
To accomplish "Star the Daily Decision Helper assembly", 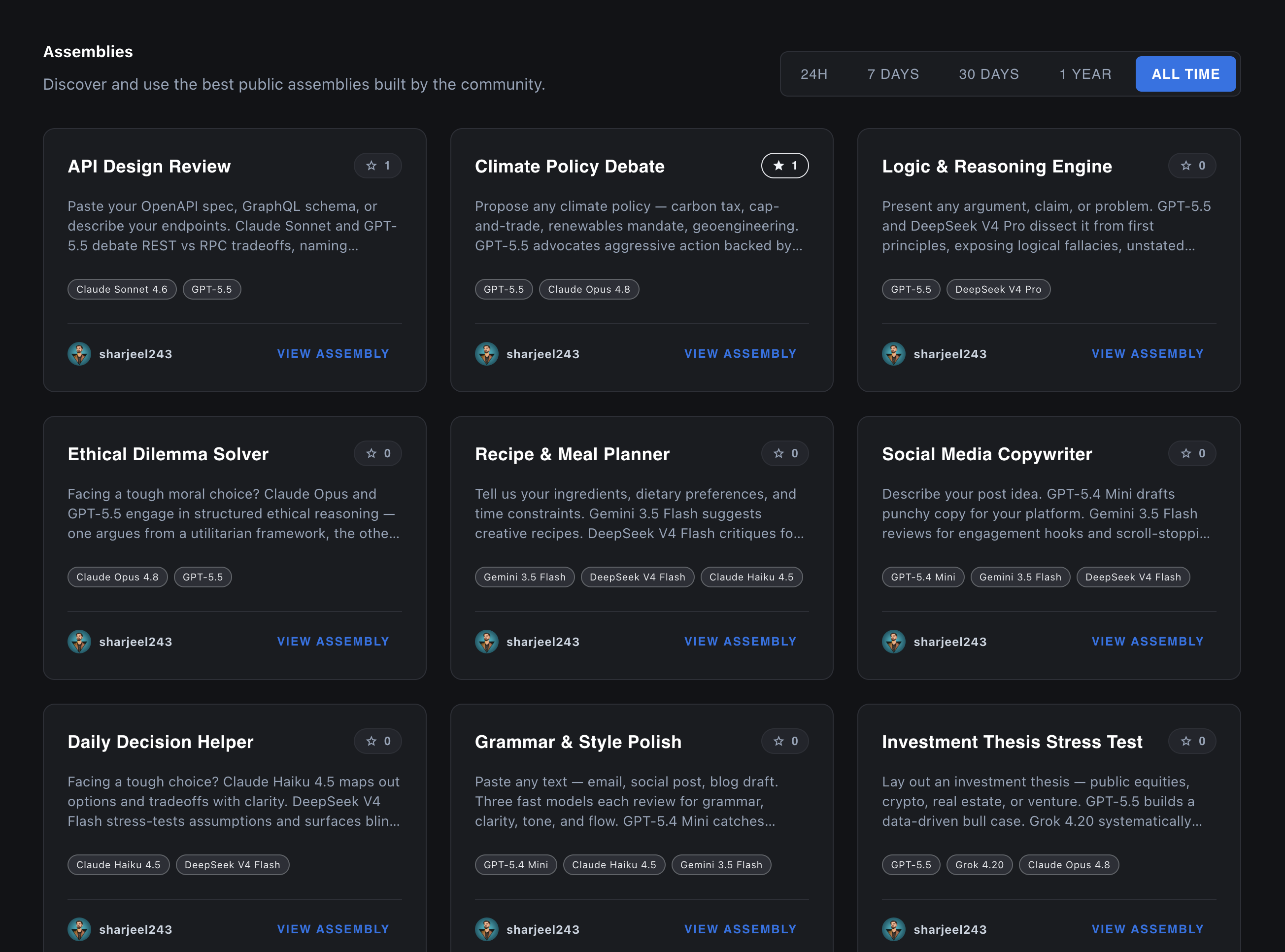I will pyautogui.click(x=377, y=741).
